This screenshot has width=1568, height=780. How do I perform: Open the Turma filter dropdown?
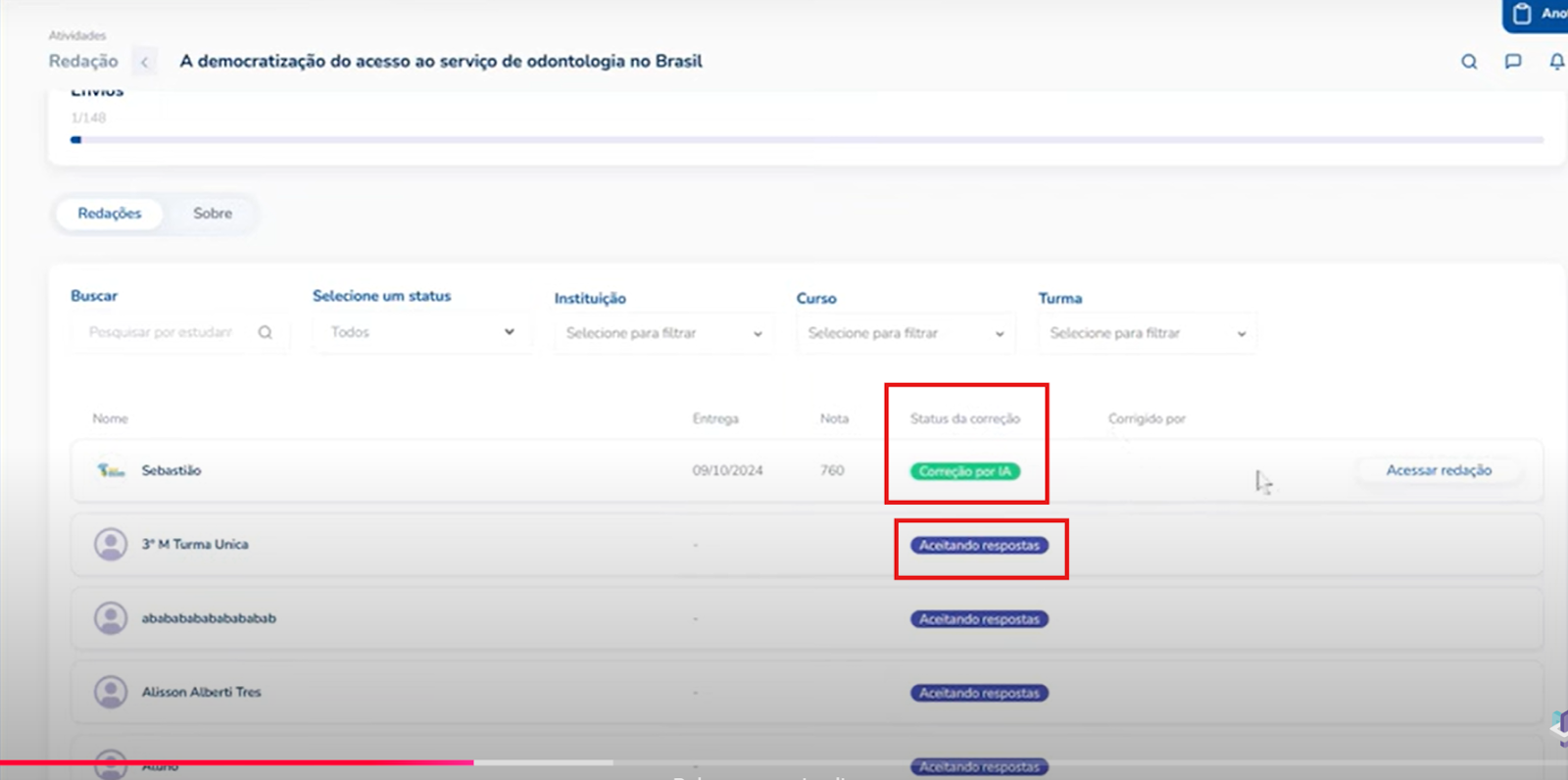[1148, 333]
